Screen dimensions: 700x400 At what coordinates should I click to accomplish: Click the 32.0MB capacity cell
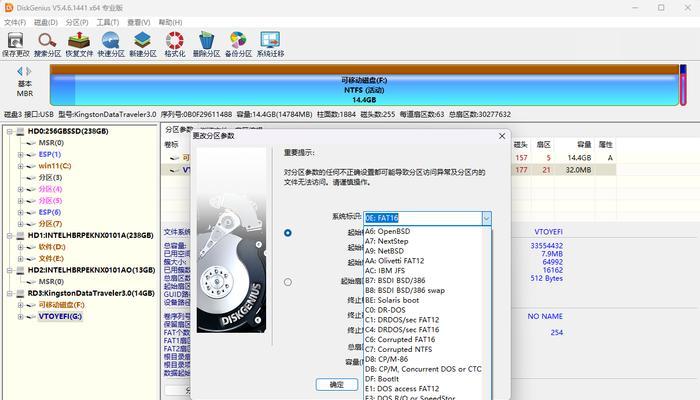click(x=578, y=170)
